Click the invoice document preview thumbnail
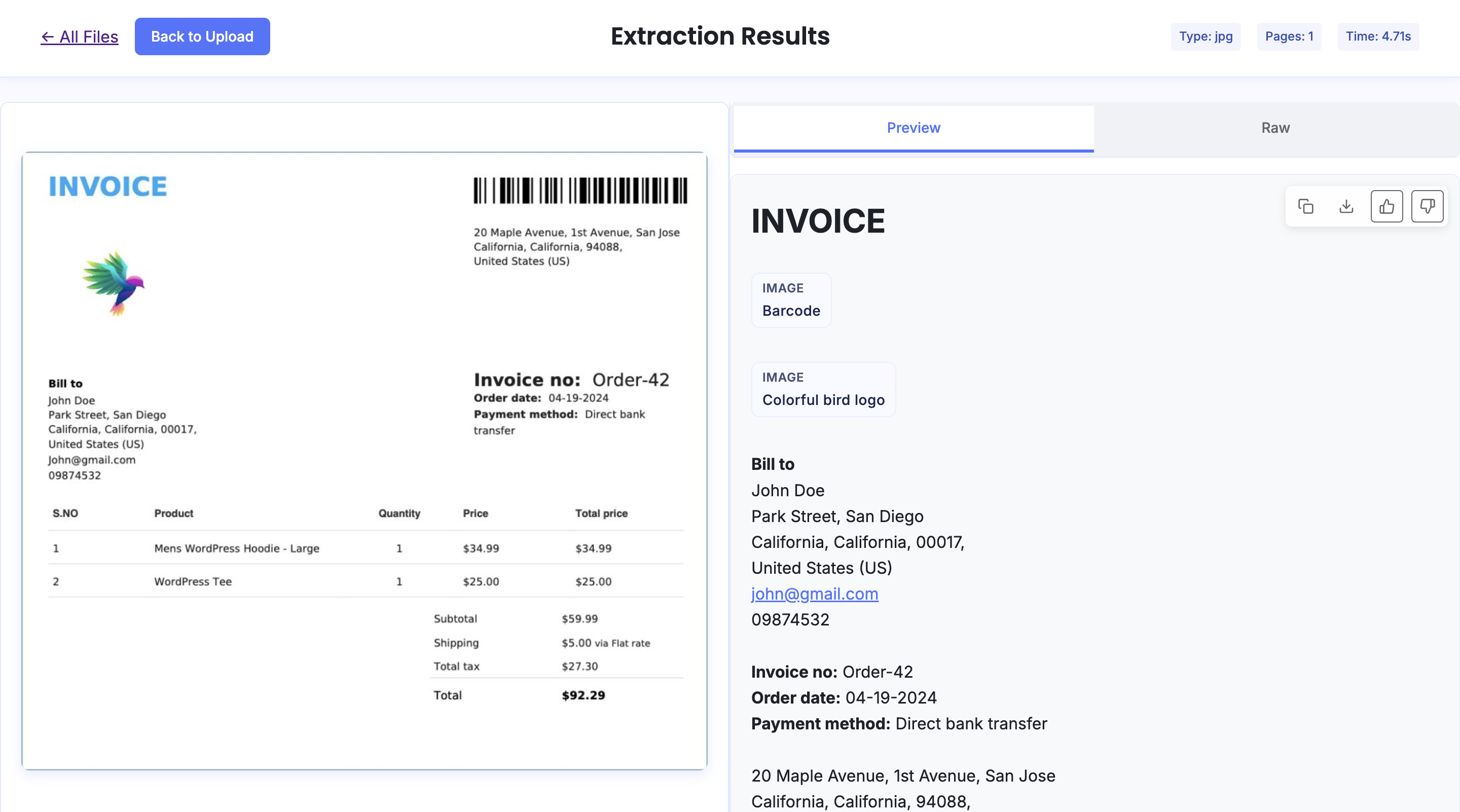Viewport: 1460px width, 812px height. [x=364, y=460]
